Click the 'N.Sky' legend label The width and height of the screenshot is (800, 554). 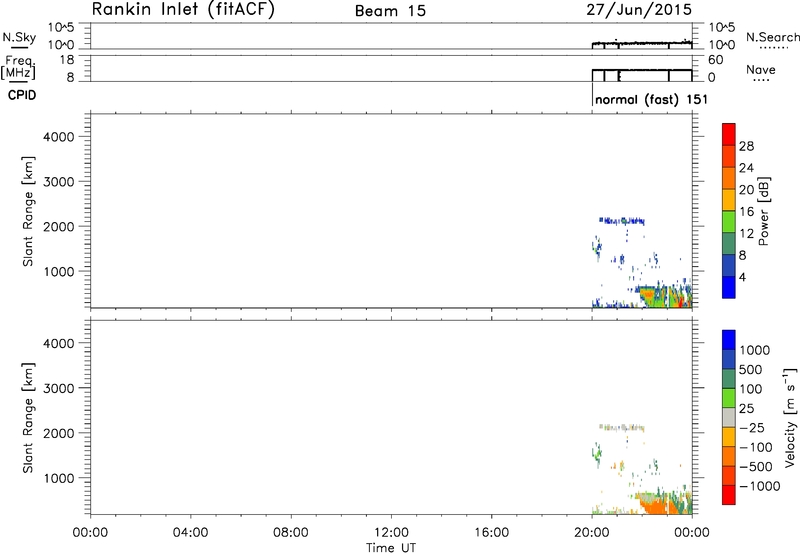click(x=19, y=37)
